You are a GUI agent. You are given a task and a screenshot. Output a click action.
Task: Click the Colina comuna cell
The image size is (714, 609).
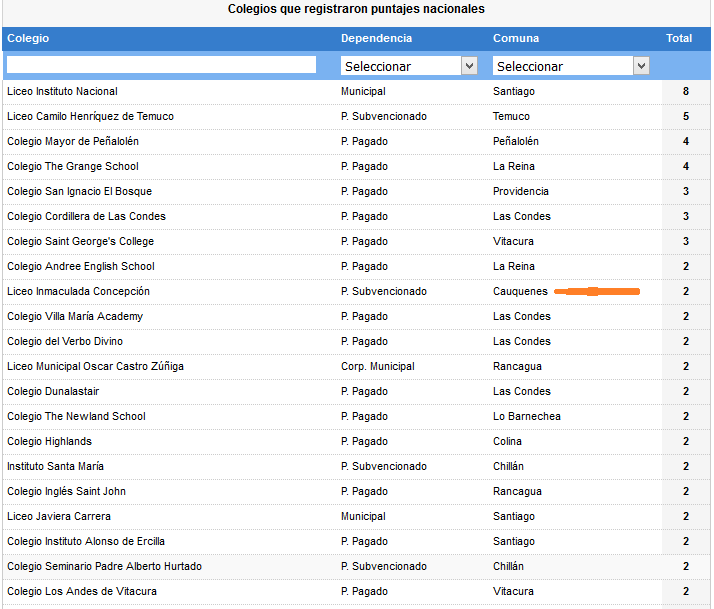[x=507, y=441]
